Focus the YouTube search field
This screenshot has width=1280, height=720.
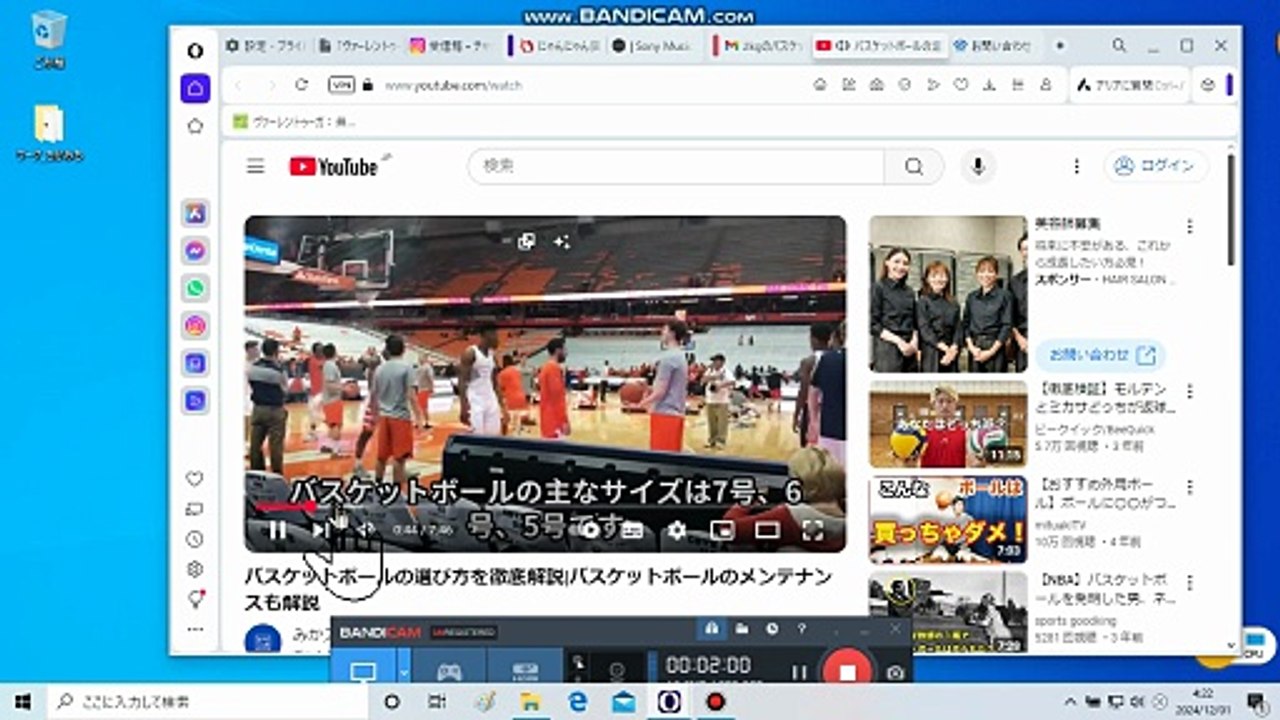tap(676, 166)
